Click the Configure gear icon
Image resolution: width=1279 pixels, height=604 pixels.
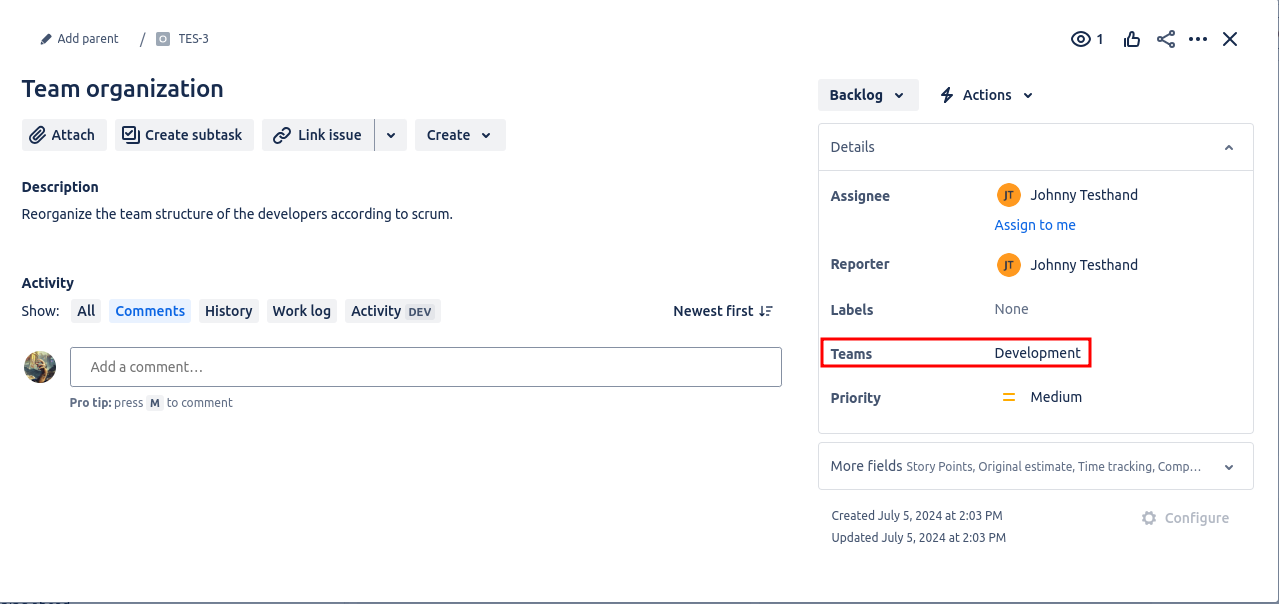(1149, 518)
